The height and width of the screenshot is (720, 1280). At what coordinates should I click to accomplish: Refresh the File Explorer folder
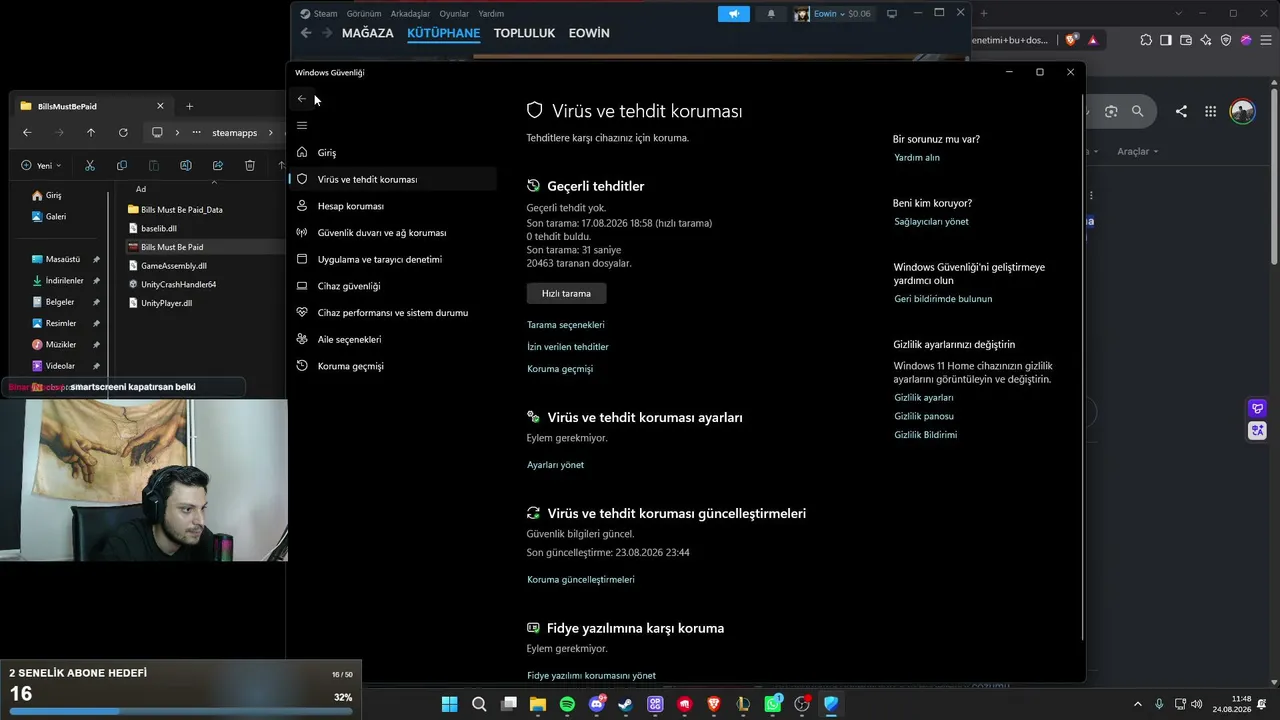point(123,132)
